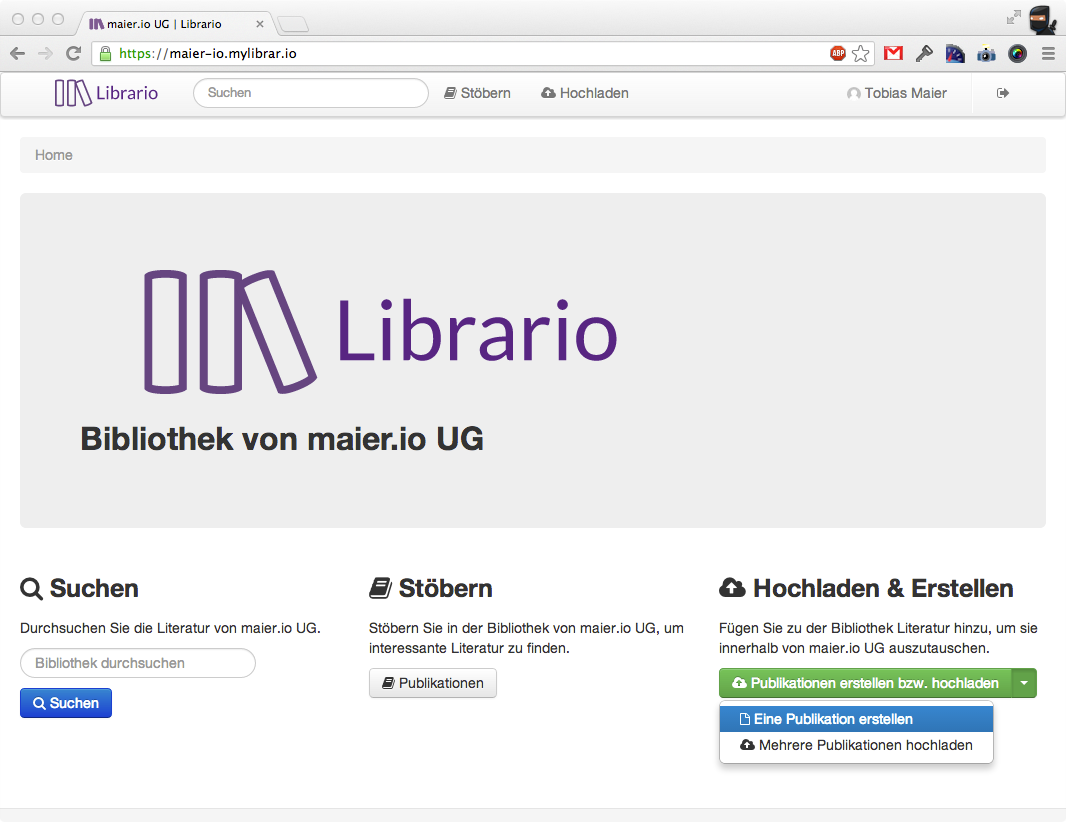
Task: Open Stöbern in the navigation bar
Action: coord(477,93)
